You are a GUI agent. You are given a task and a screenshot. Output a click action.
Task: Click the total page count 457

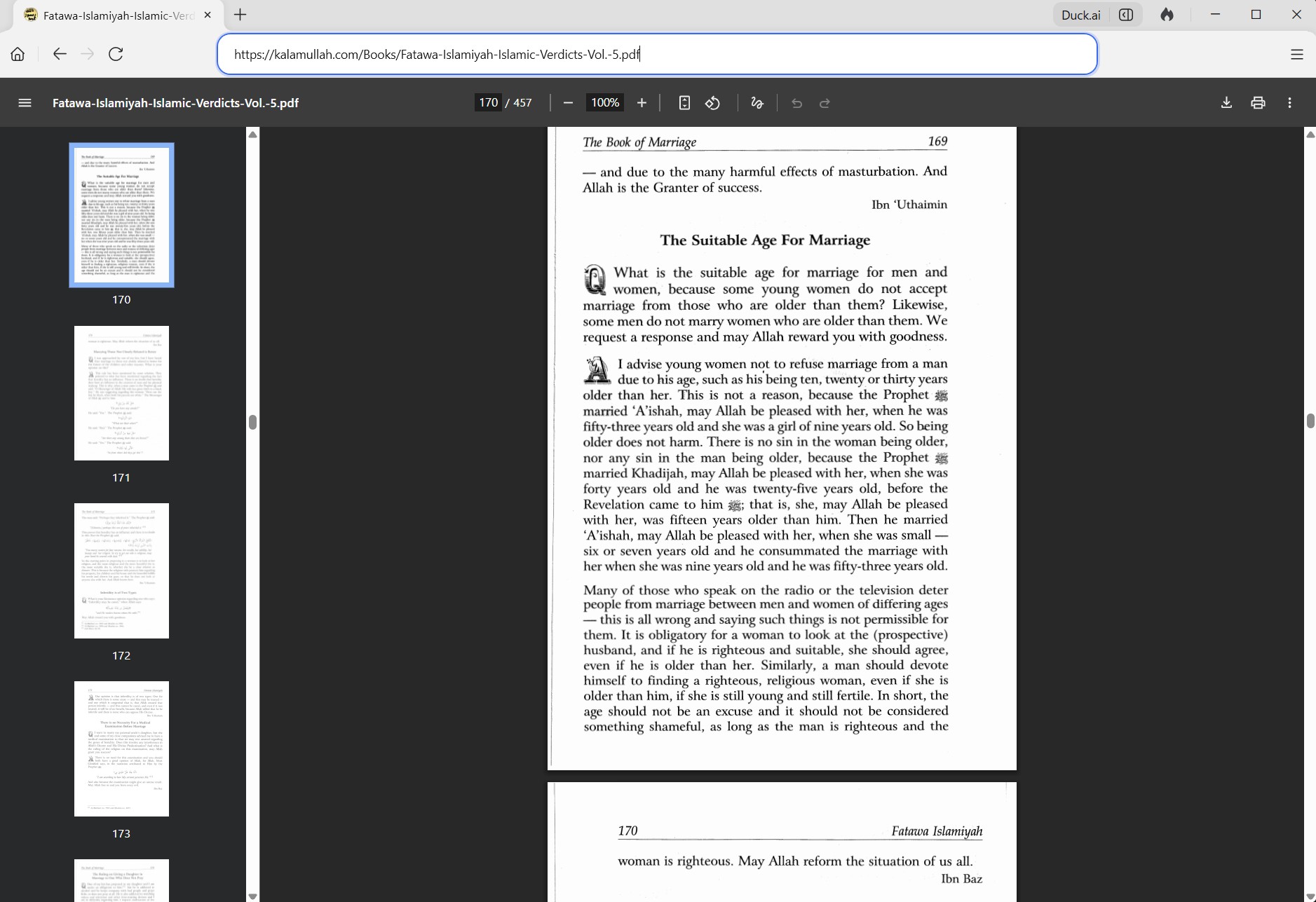pyautogui.click(x=522, y=103)
